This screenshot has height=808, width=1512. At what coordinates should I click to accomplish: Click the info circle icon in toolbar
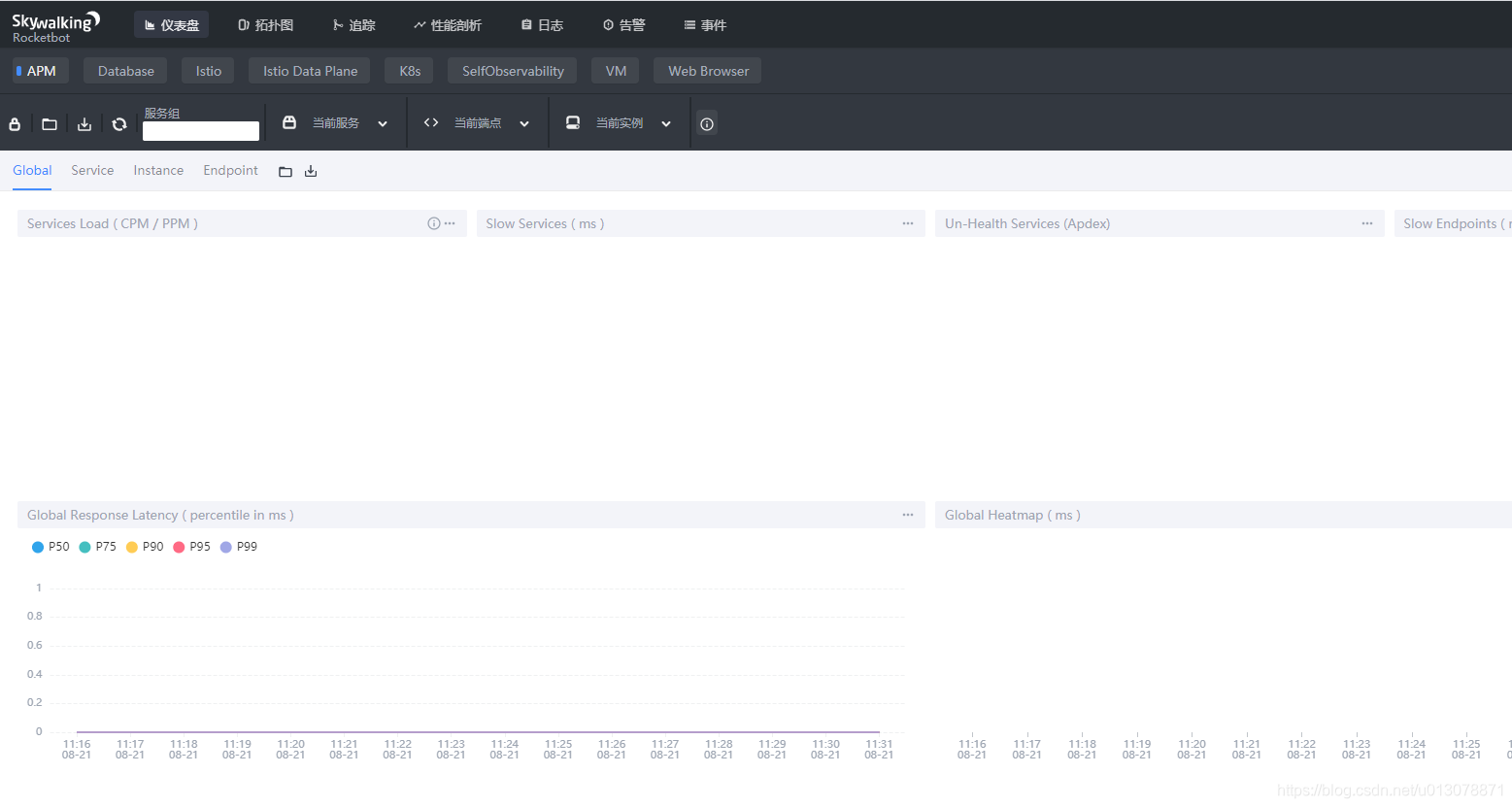coord(707,123)
